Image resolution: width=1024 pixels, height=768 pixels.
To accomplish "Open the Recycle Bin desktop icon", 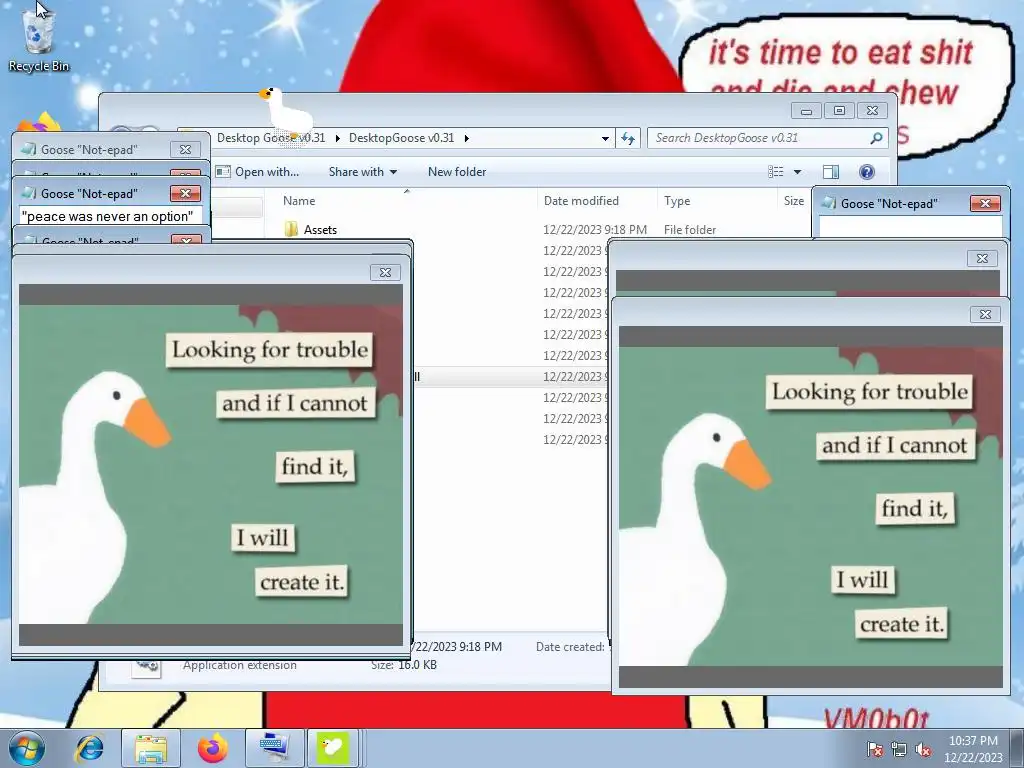I will pos(39,40).
